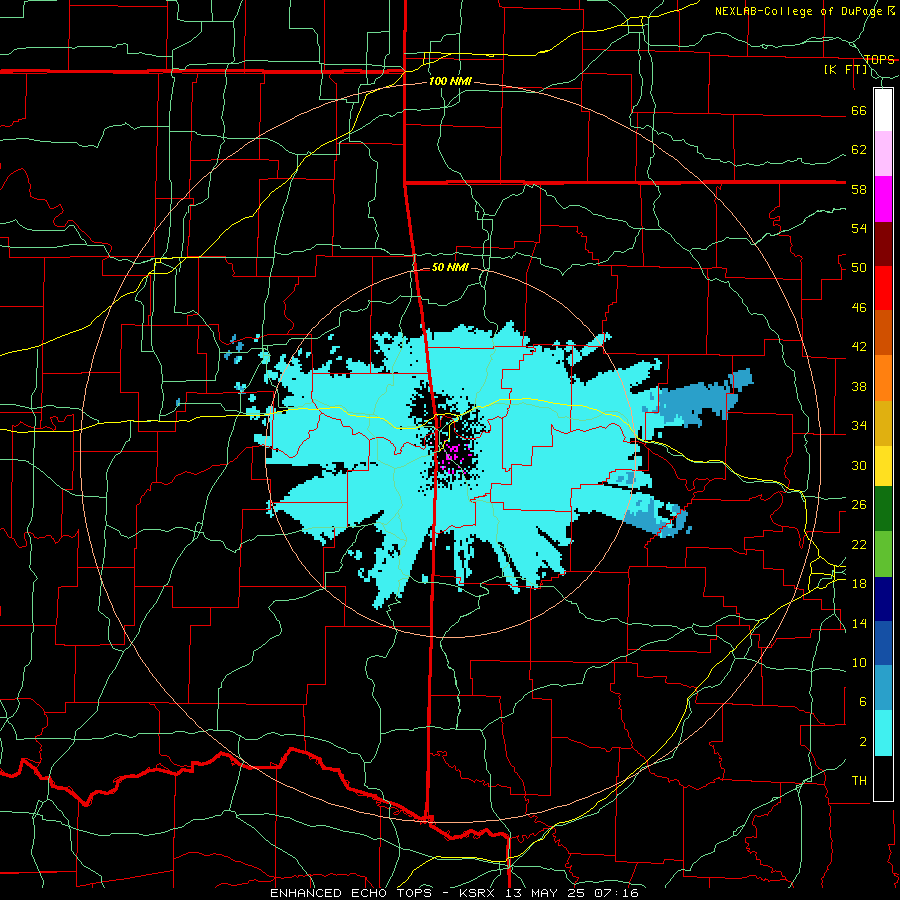Click the bright red 50 legend swatch

click(x=883, y=288)
